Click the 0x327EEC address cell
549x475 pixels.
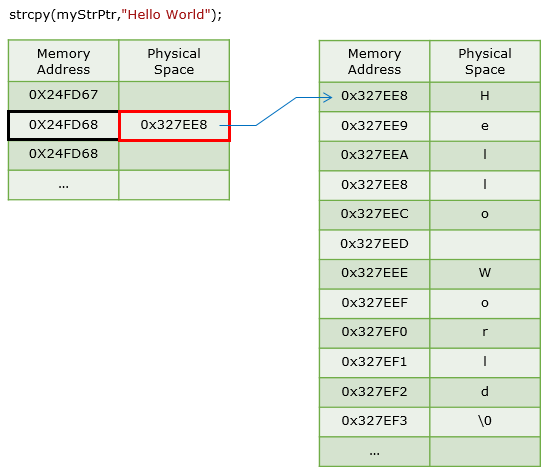click(374, 215)
